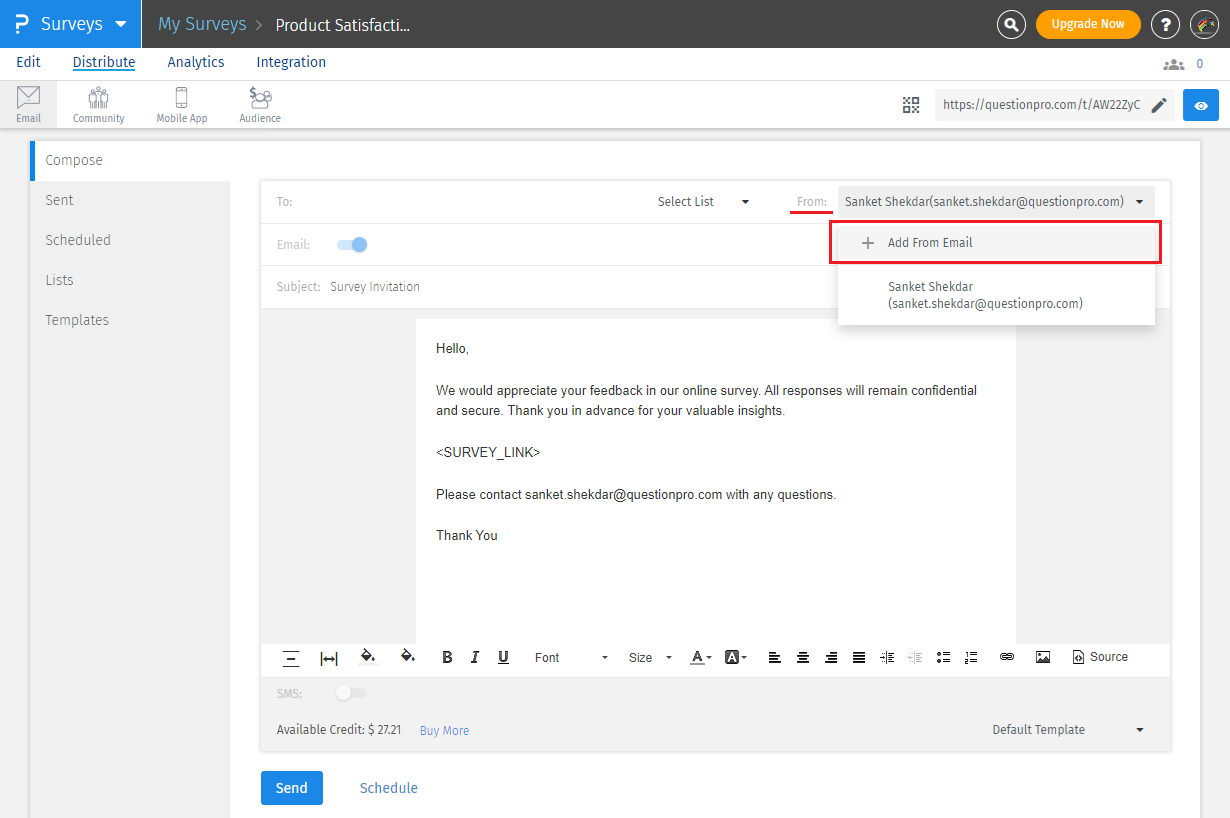Go to the Edit tab
The image size is (1230, 818).
point(29,62)
